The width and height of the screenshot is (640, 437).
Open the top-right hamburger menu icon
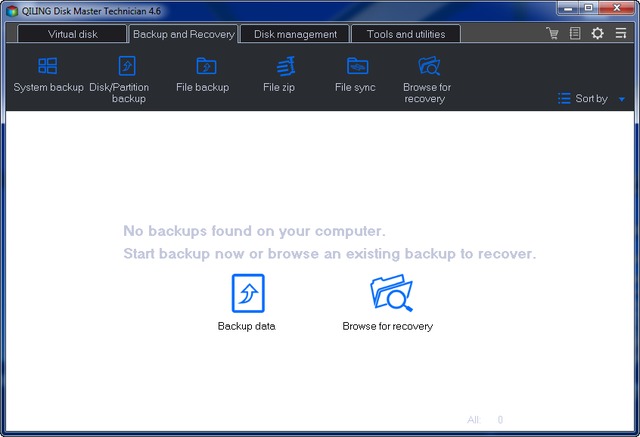click(621, 34)
